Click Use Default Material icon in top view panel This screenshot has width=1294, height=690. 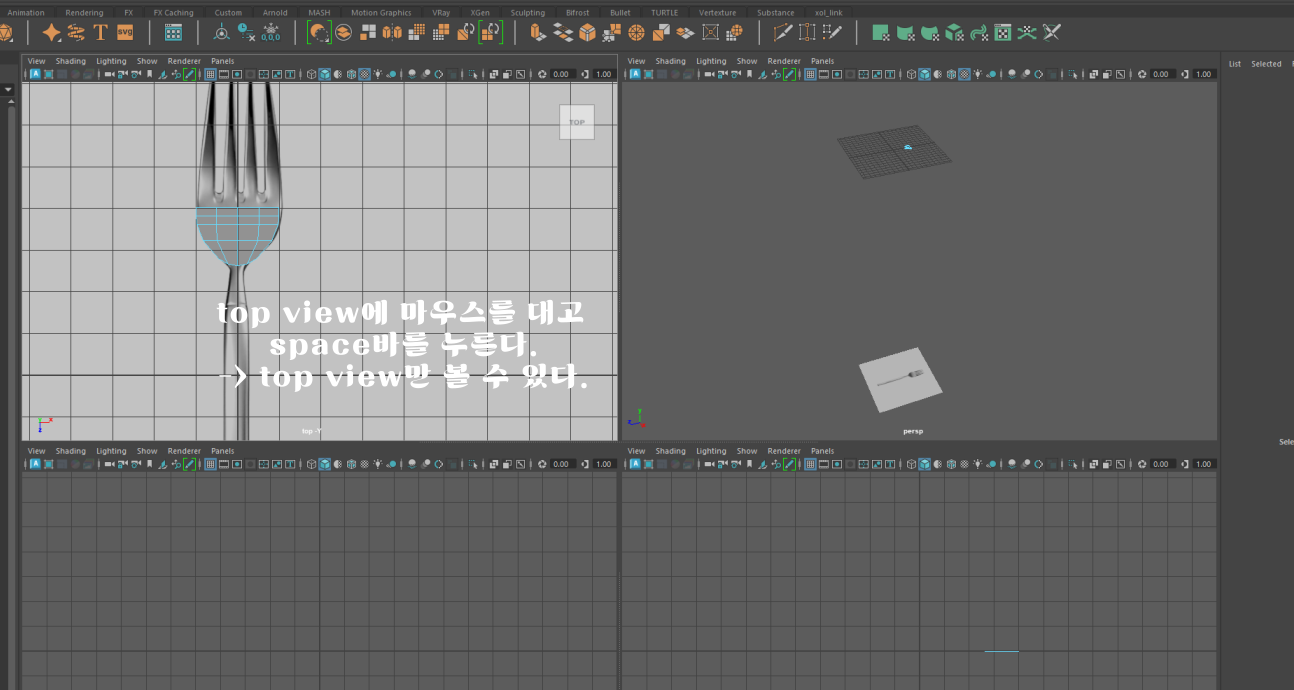[x=338, y=74]
